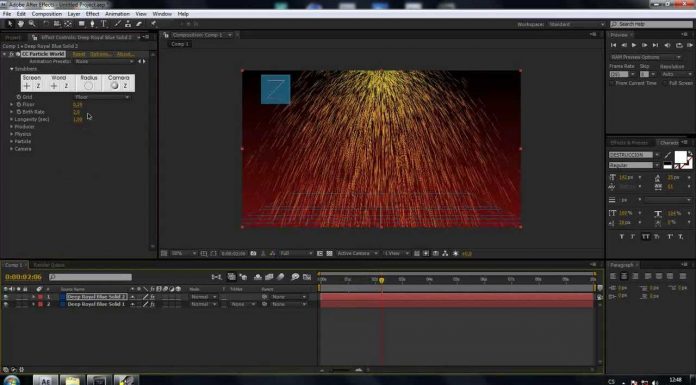Hide Deep Royal Blue Solid 1 layer
This screenshot has width=696, height=385.
[x=5, y=304]
